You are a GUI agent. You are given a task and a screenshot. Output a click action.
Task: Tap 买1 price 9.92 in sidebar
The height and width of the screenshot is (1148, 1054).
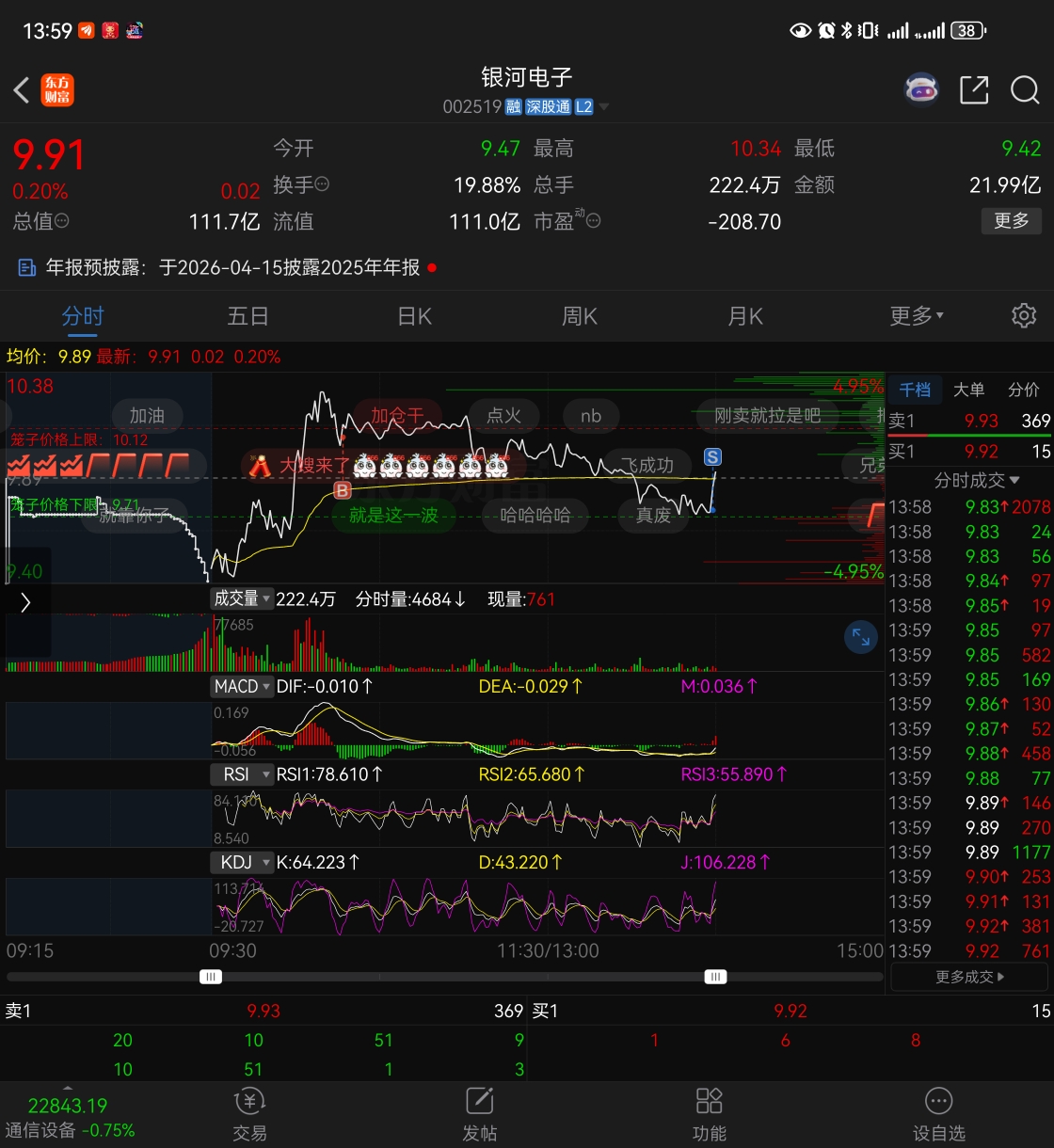click(x=982, y=452)
